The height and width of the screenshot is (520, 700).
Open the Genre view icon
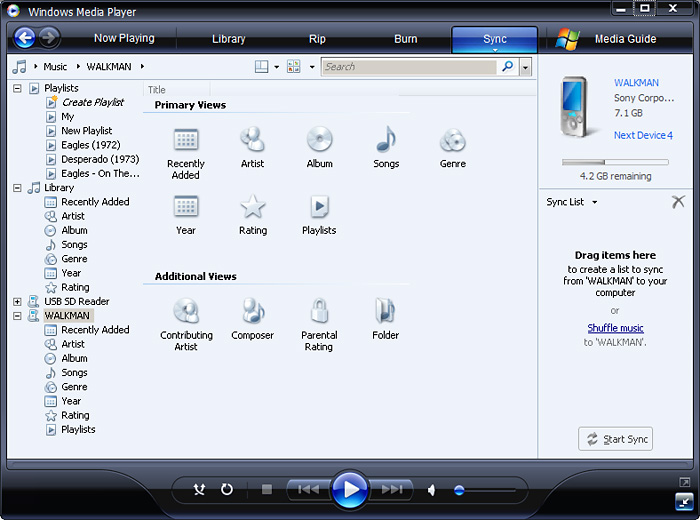click(453, 140)
